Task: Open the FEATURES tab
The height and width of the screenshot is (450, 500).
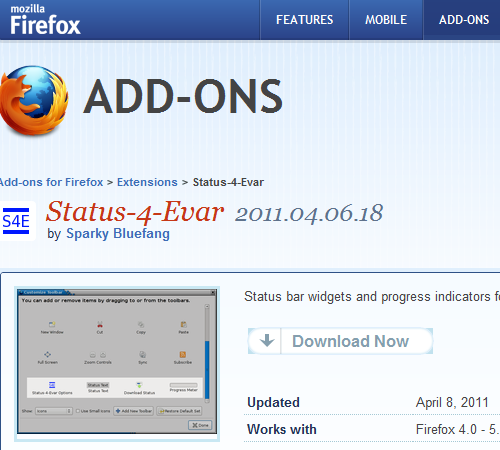Action: [x=304, y=20]
